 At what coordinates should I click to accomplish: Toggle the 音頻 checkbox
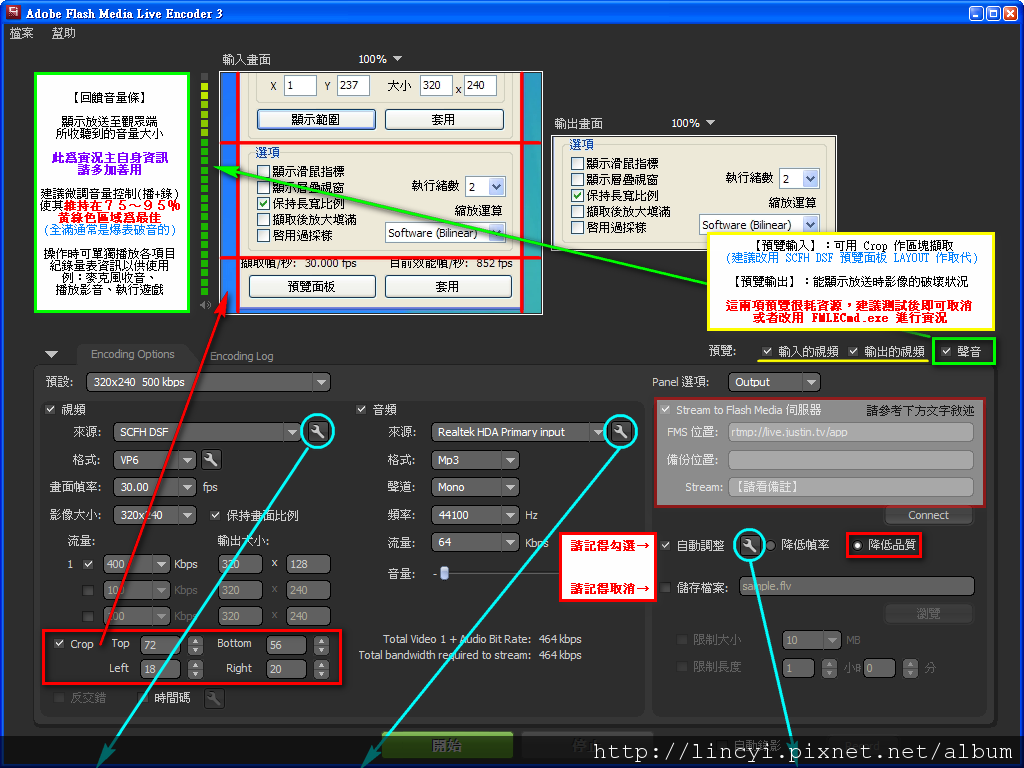point(361,409)
